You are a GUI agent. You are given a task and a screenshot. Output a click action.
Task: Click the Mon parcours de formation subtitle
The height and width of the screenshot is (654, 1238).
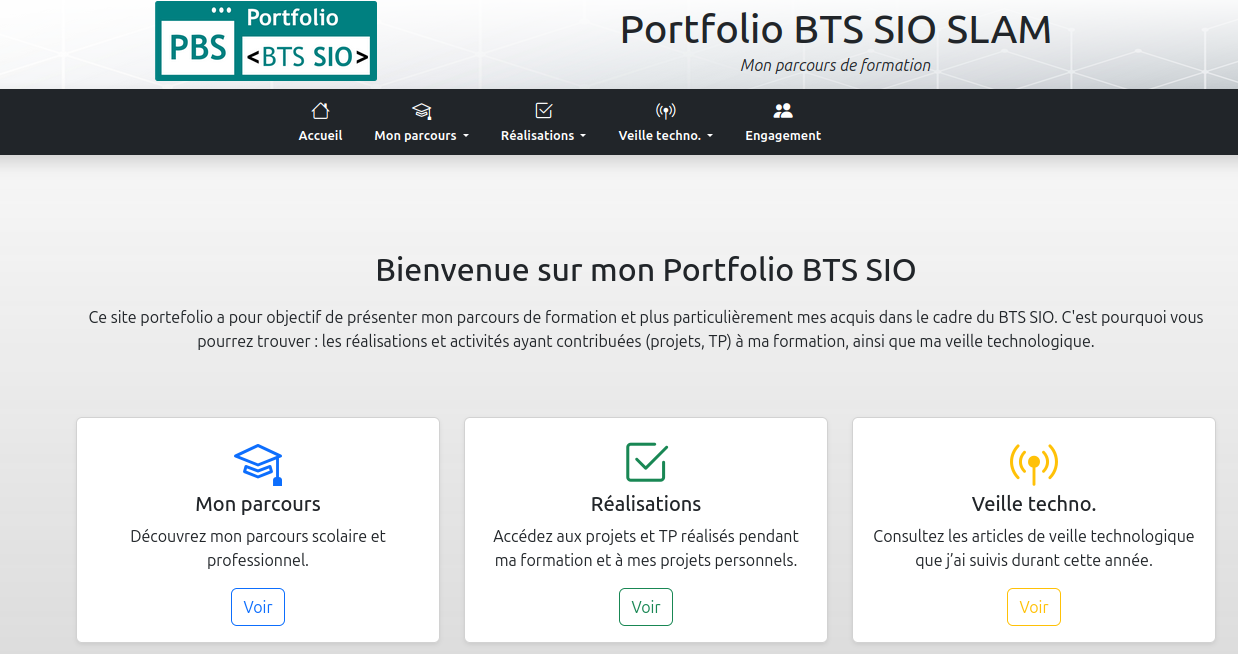click(835, 65)
